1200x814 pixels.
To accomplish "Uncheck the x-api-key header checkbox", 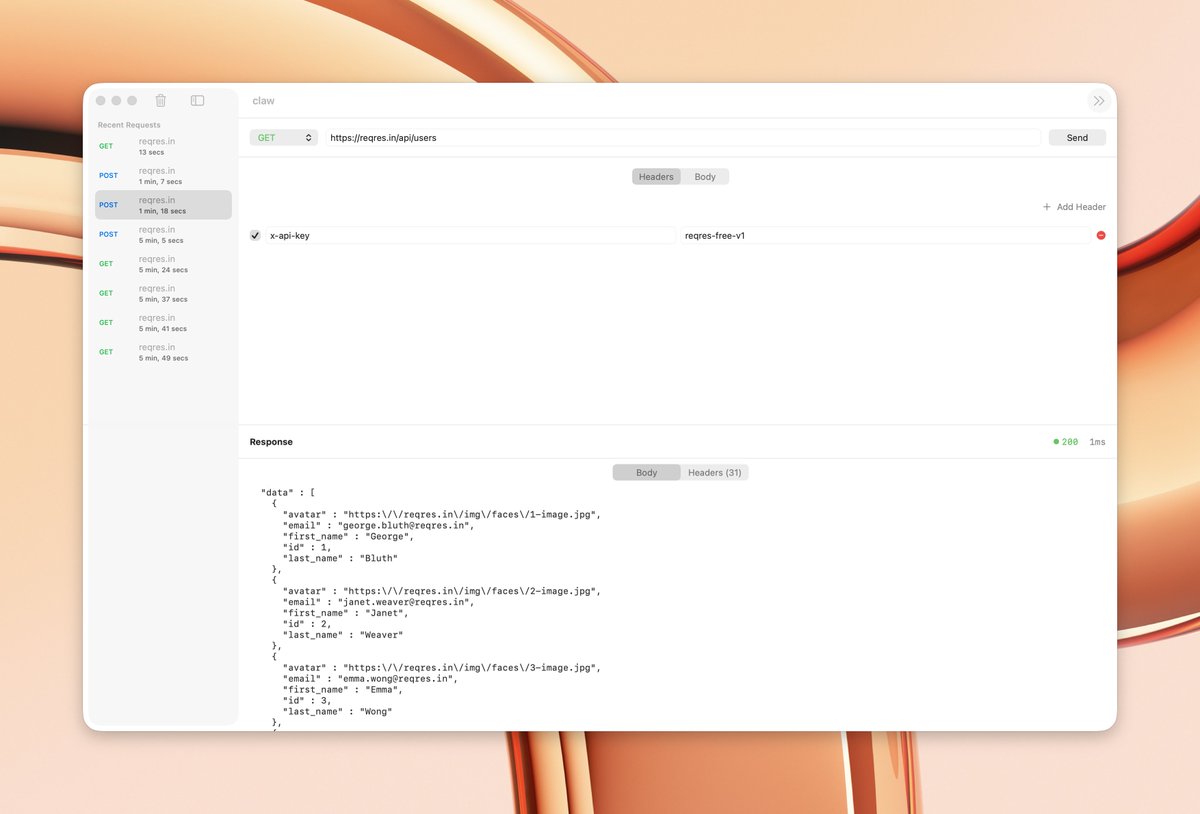I will point(255,235).
